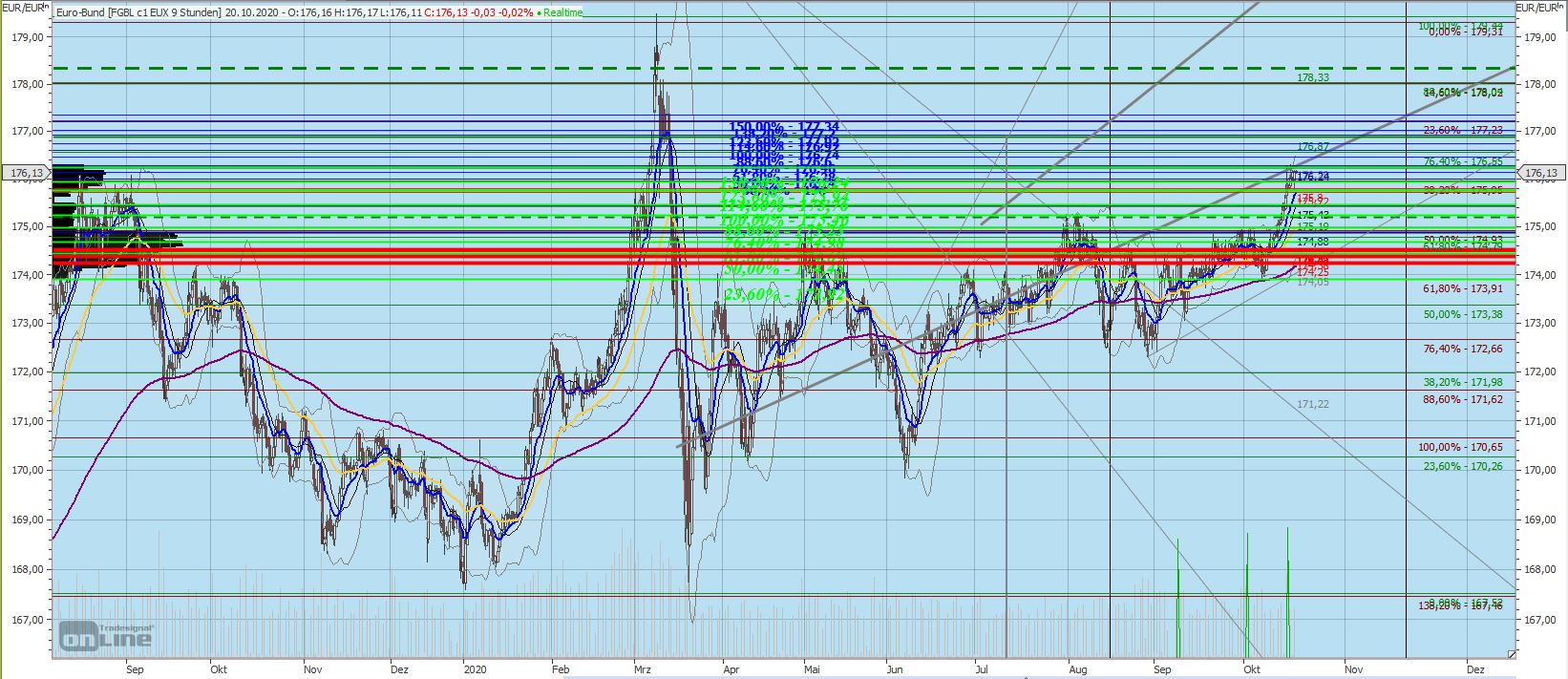Click the chart resize grip icon
This screenshot has height=679, width=1568.
point(1511,653)
